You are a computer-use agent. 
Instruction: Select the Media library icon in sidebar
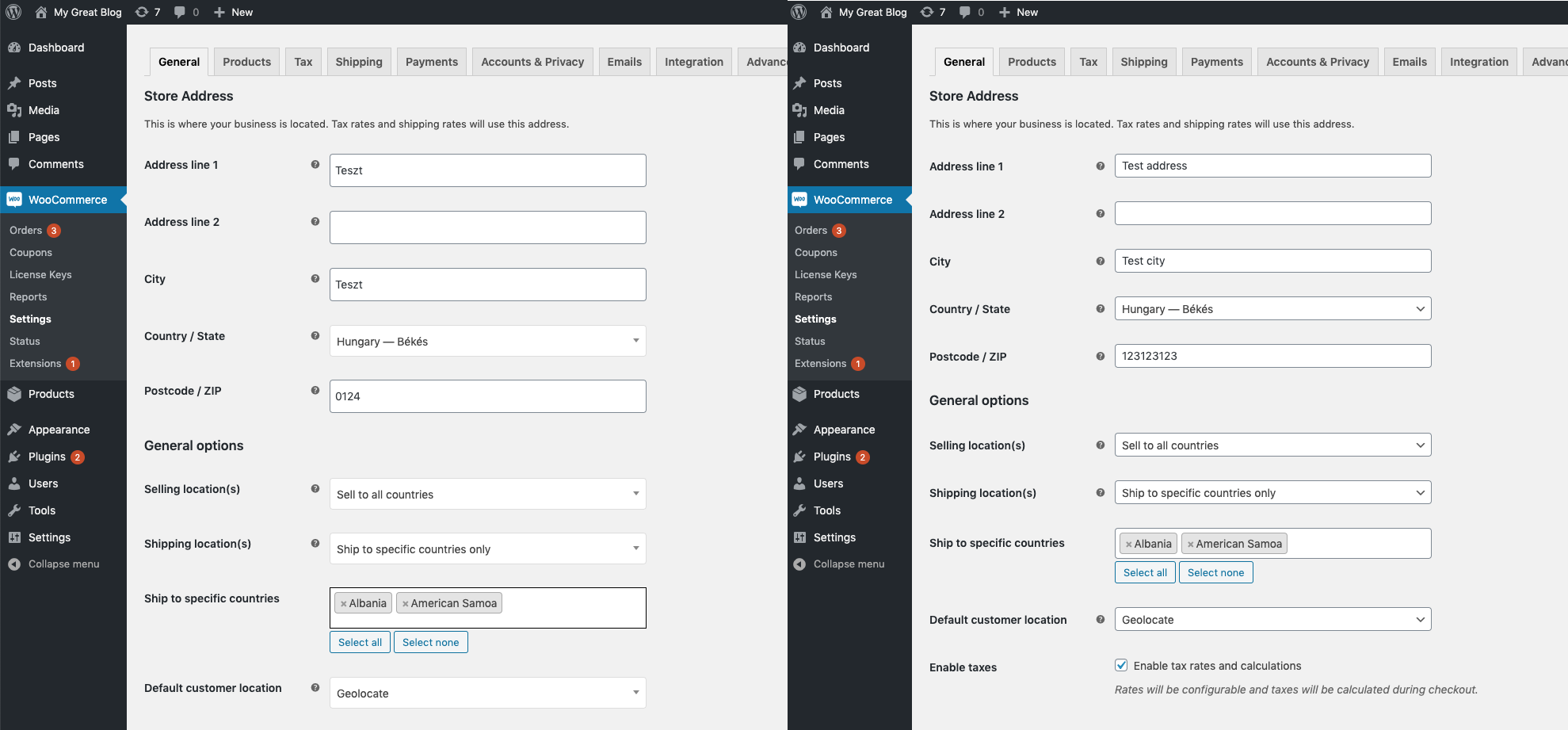coord(13,110)
